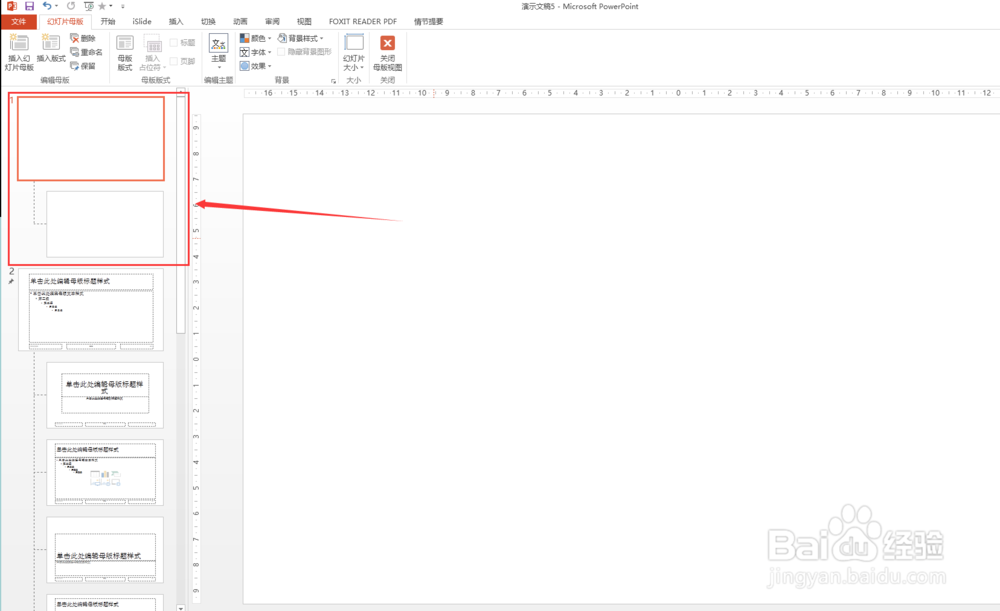Screen dimensions: 1000x611
Task: Click the thumbnail pane scroll-down arrow
Action: tap(181, 608)
